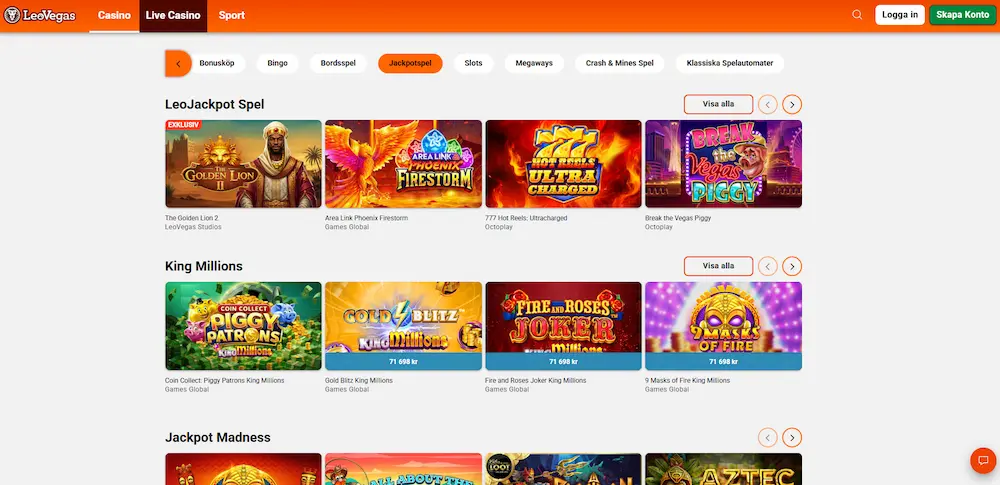Select the Slots category
This screenshot has height=485, width=1000.
[473, 63]
